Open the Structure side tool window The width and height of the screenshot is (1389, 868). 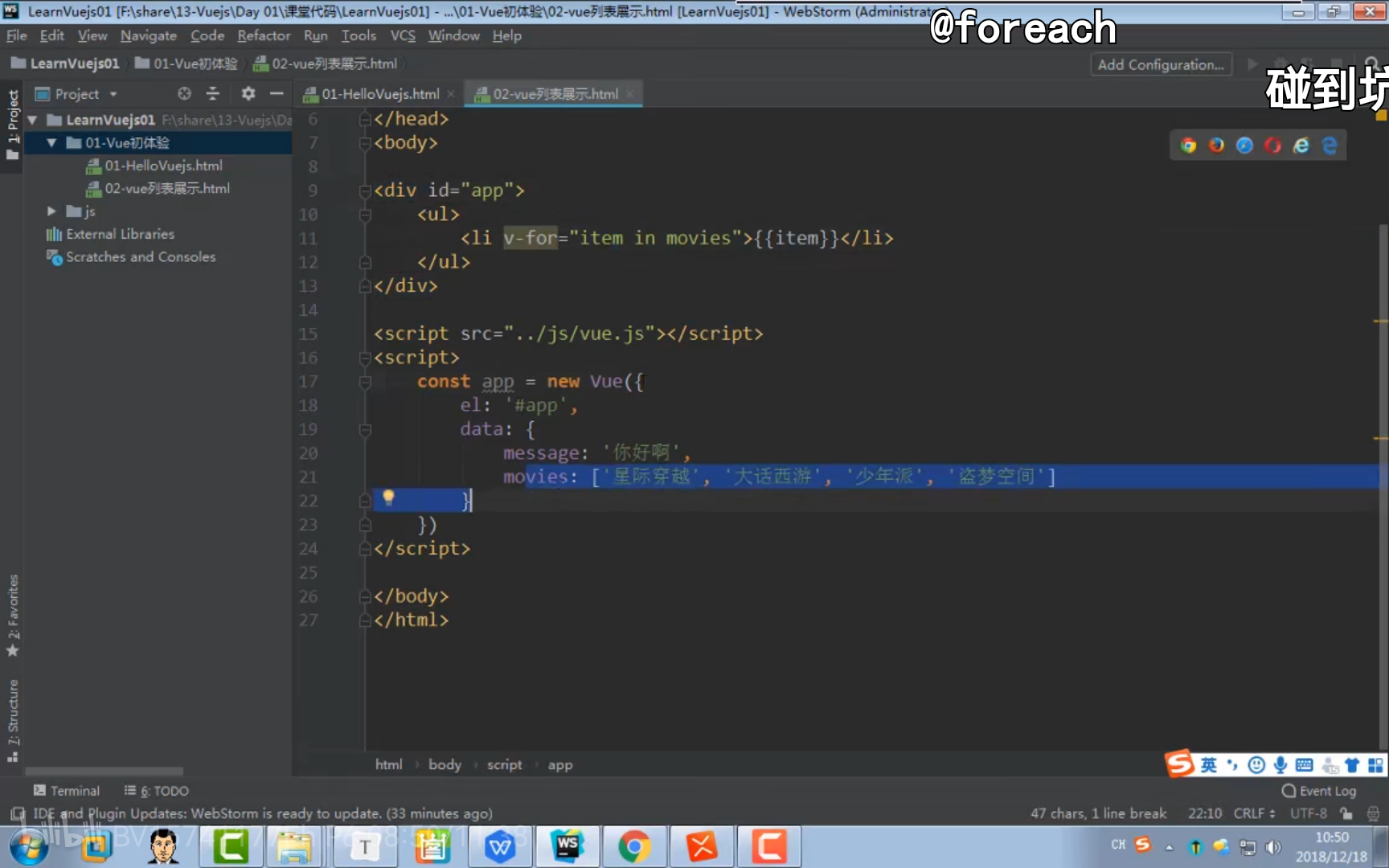click(x=13, y=720)
